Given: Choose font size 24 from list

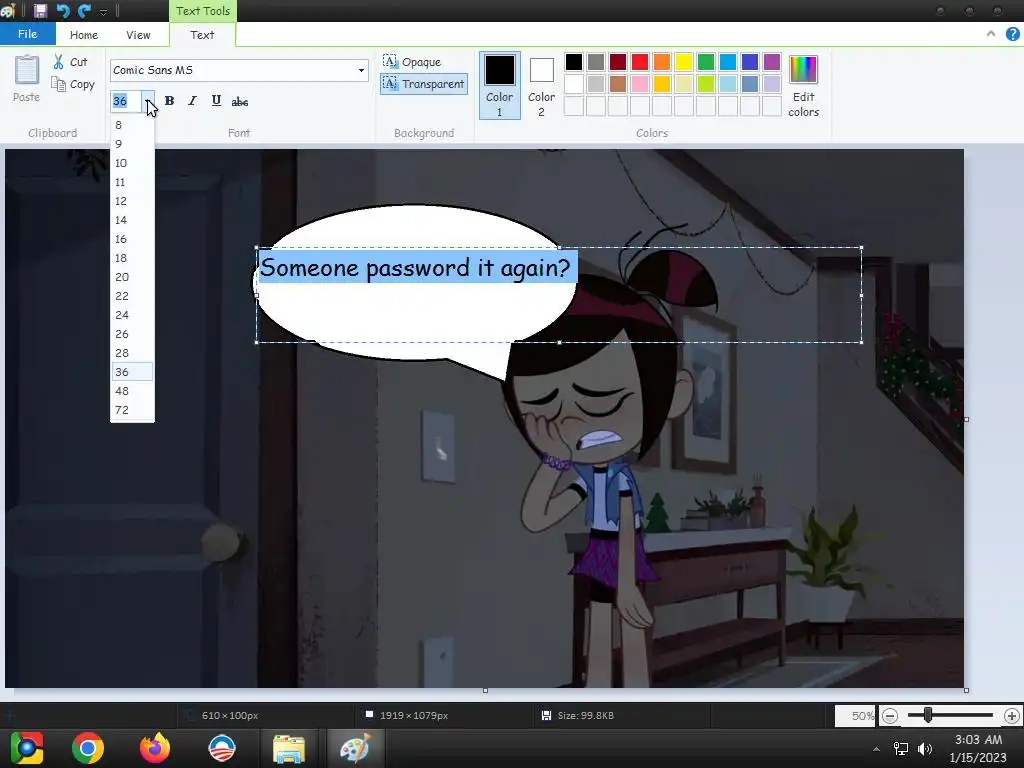Looking at the screenshot, I should pyautogui.click(x=132, y=315).
